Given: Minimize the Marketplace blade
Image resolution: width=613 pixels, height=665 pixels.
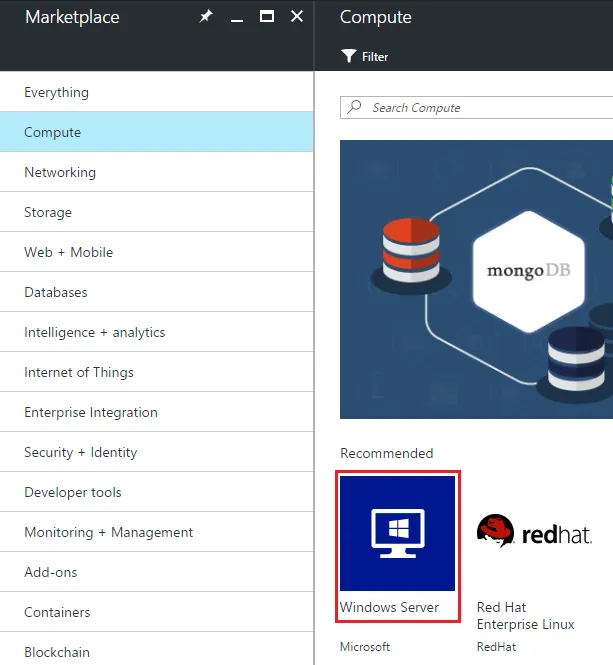Looking at the screenshot, I should pyautogui.click(x=237, y=20).
